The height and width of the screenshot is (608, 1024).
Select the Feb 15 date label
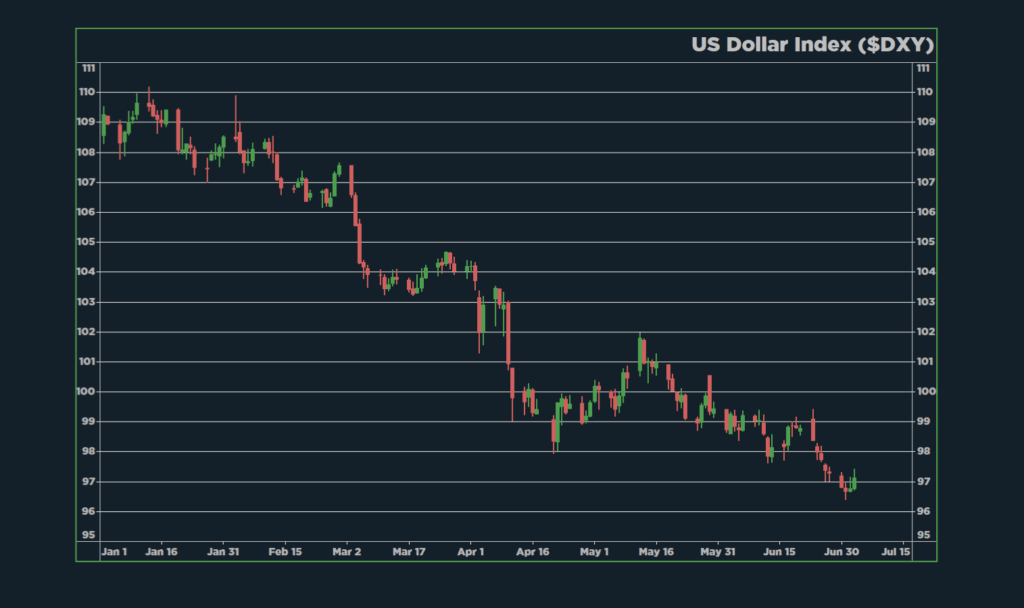coord(285,552)
